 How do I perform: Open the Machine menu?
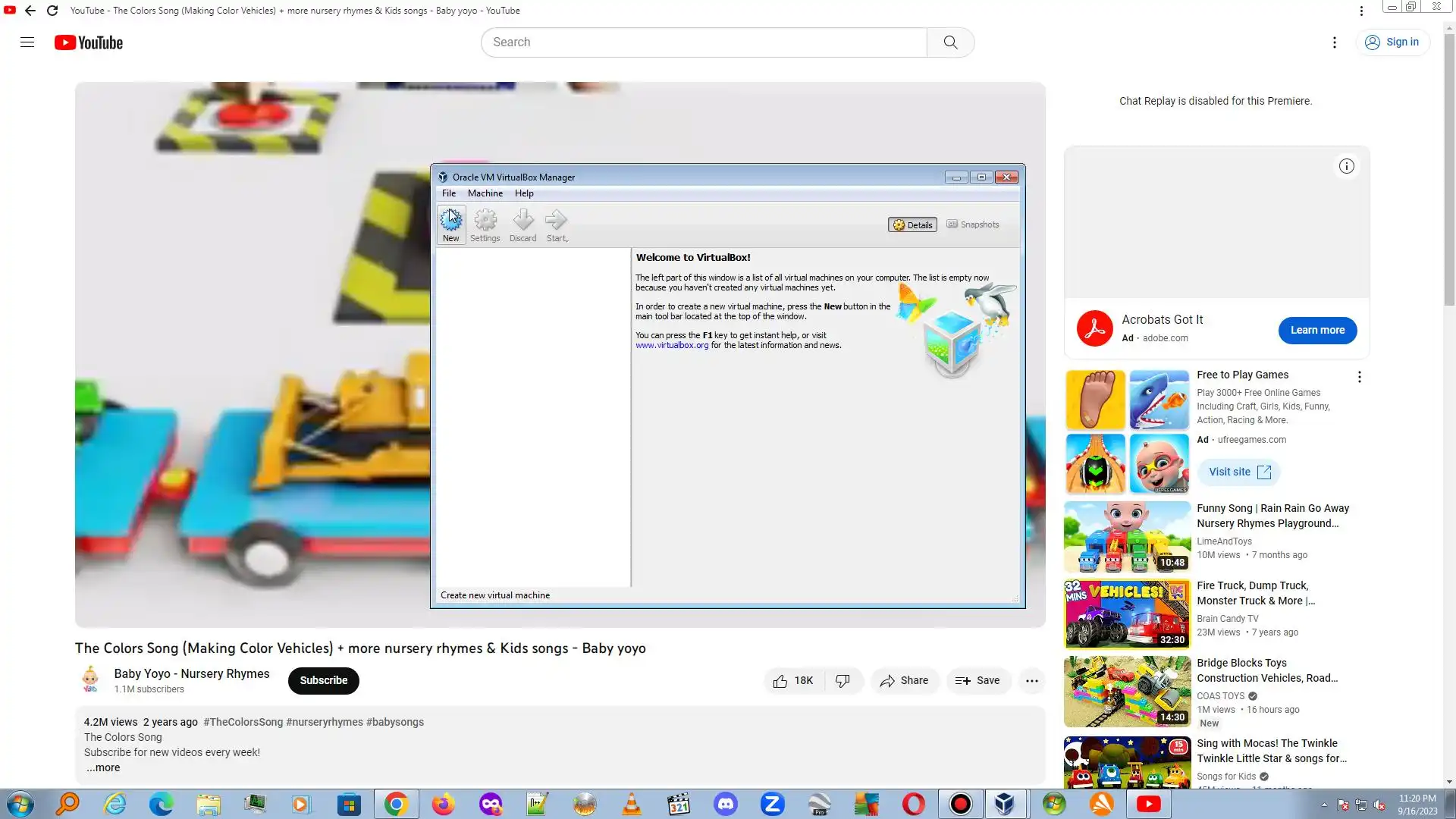pos(485,193)
